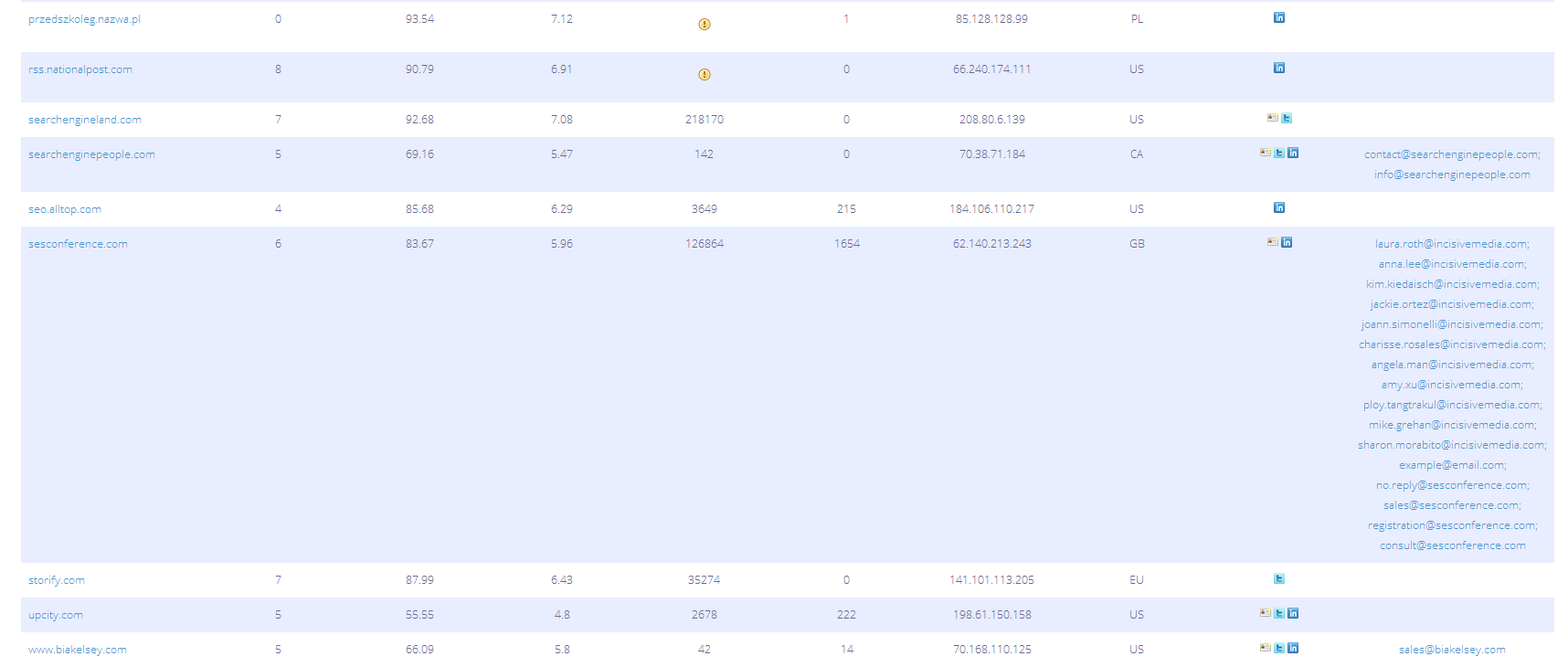This screenshot has width=1568, height=667.
Task: Click contact card icon for sesconference.com
Action: 1272,242
